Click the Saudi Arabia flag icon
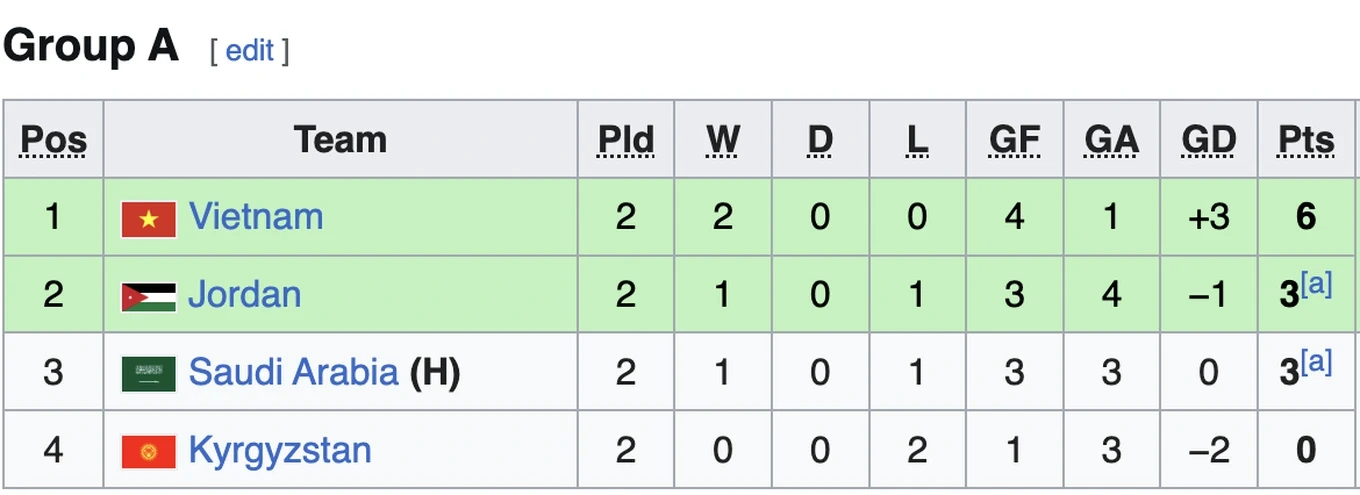Screen dimensions: 1360x495 pyautogui.click(x=148, y=373)
